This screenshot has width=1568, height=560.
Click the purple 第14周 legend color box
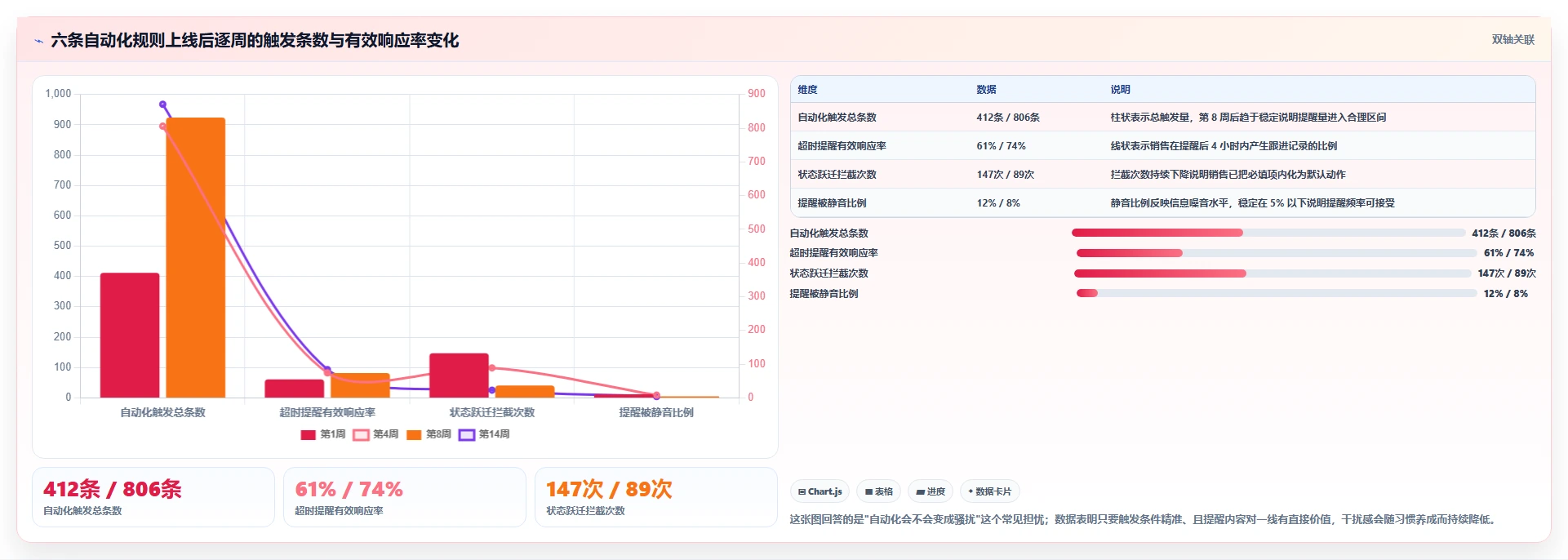click(467, 435)
